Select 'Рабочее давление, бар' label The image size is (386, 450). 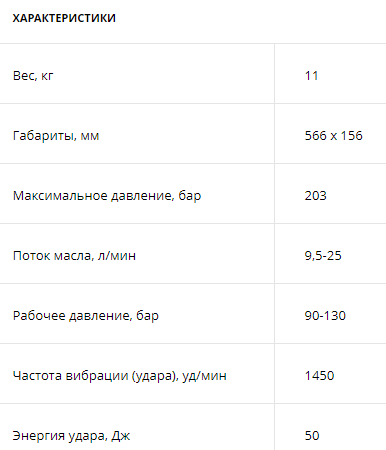pos(86,316)
